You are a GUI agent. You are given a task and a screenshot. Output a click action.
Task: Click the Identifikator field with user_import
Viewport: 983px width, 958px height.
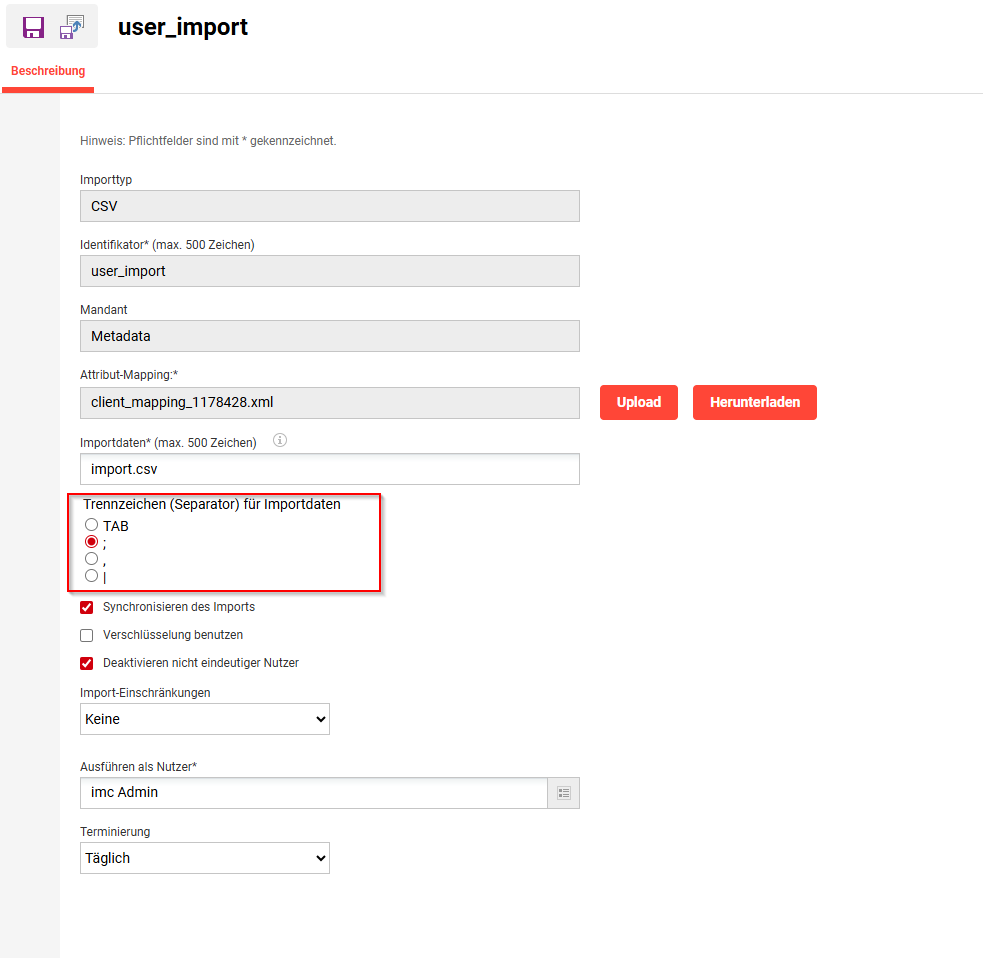pyautogui.click(x=329, y=271)
